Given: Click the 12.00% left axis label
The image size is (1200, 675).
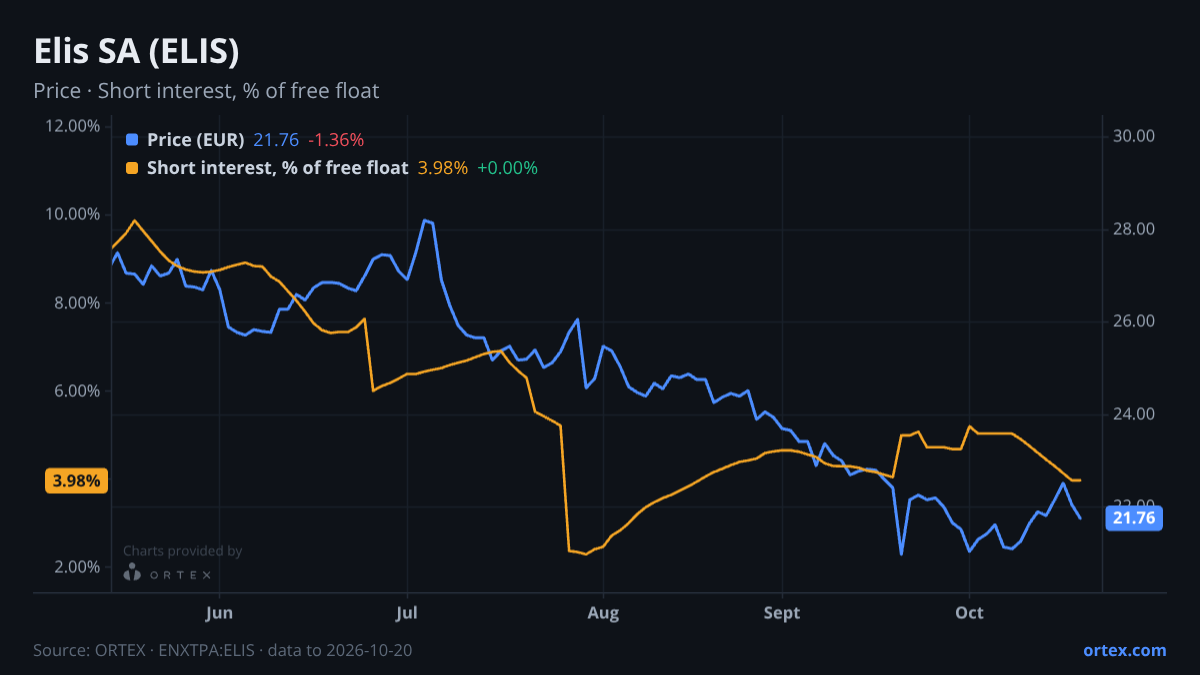Looking at the screenshot, I should pyautogui.click(x=72, y=126).
